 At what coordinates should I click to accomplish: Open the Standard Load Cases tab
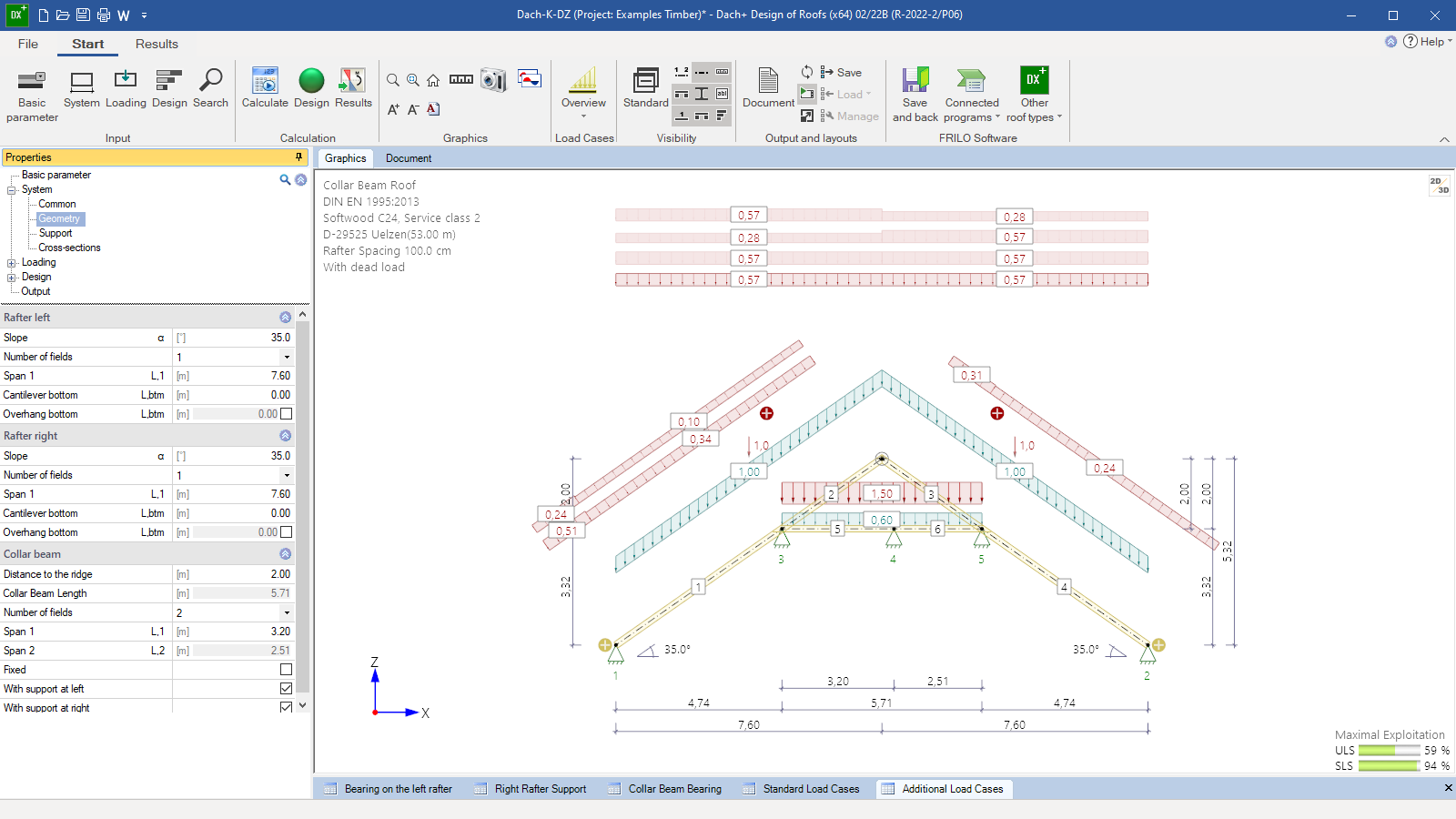(802, 789)
